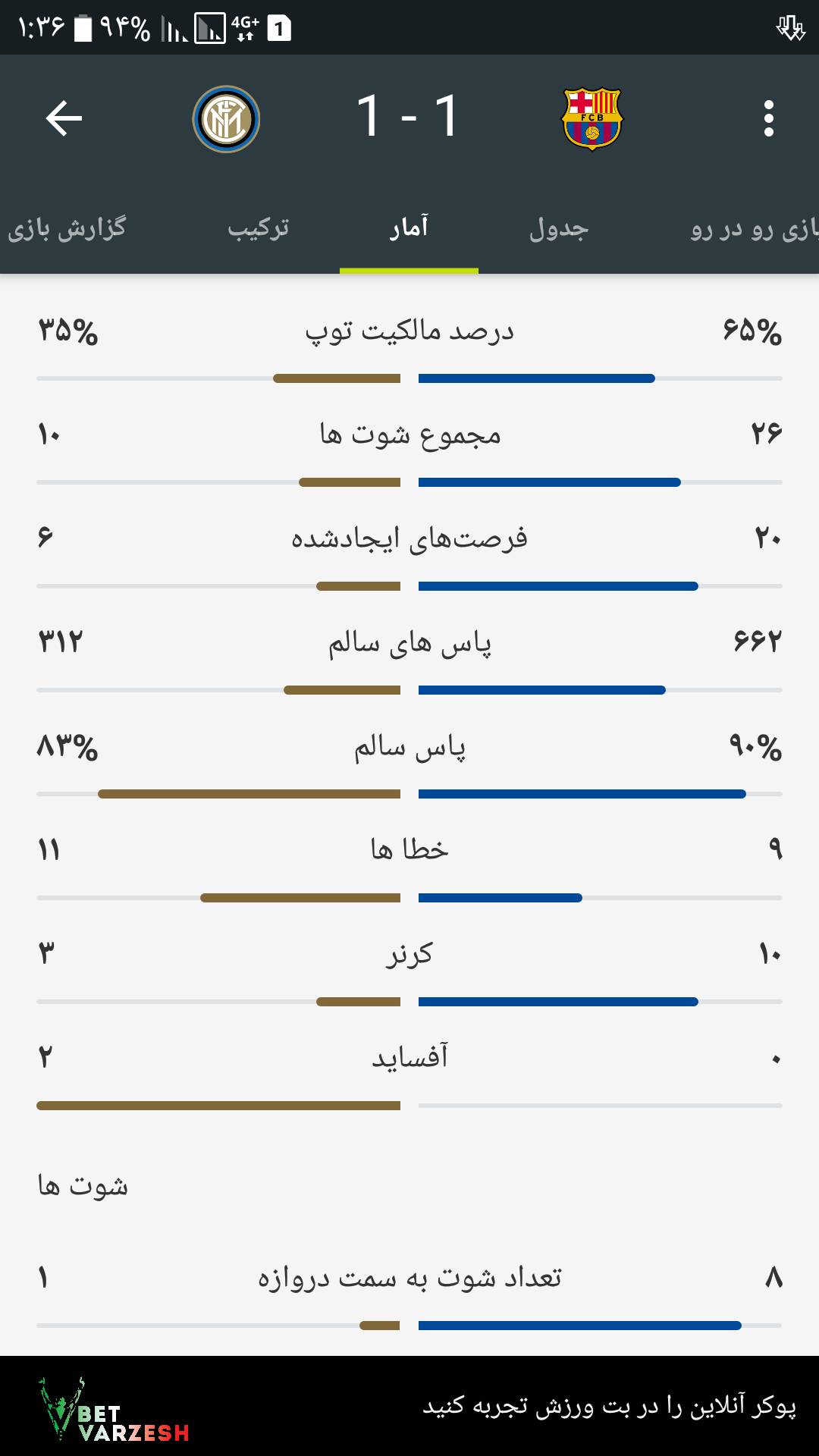Tap the back arrow icon
Image resolution: width=819 pixels, height=1456 pixels.
click(x=64, y=118)
